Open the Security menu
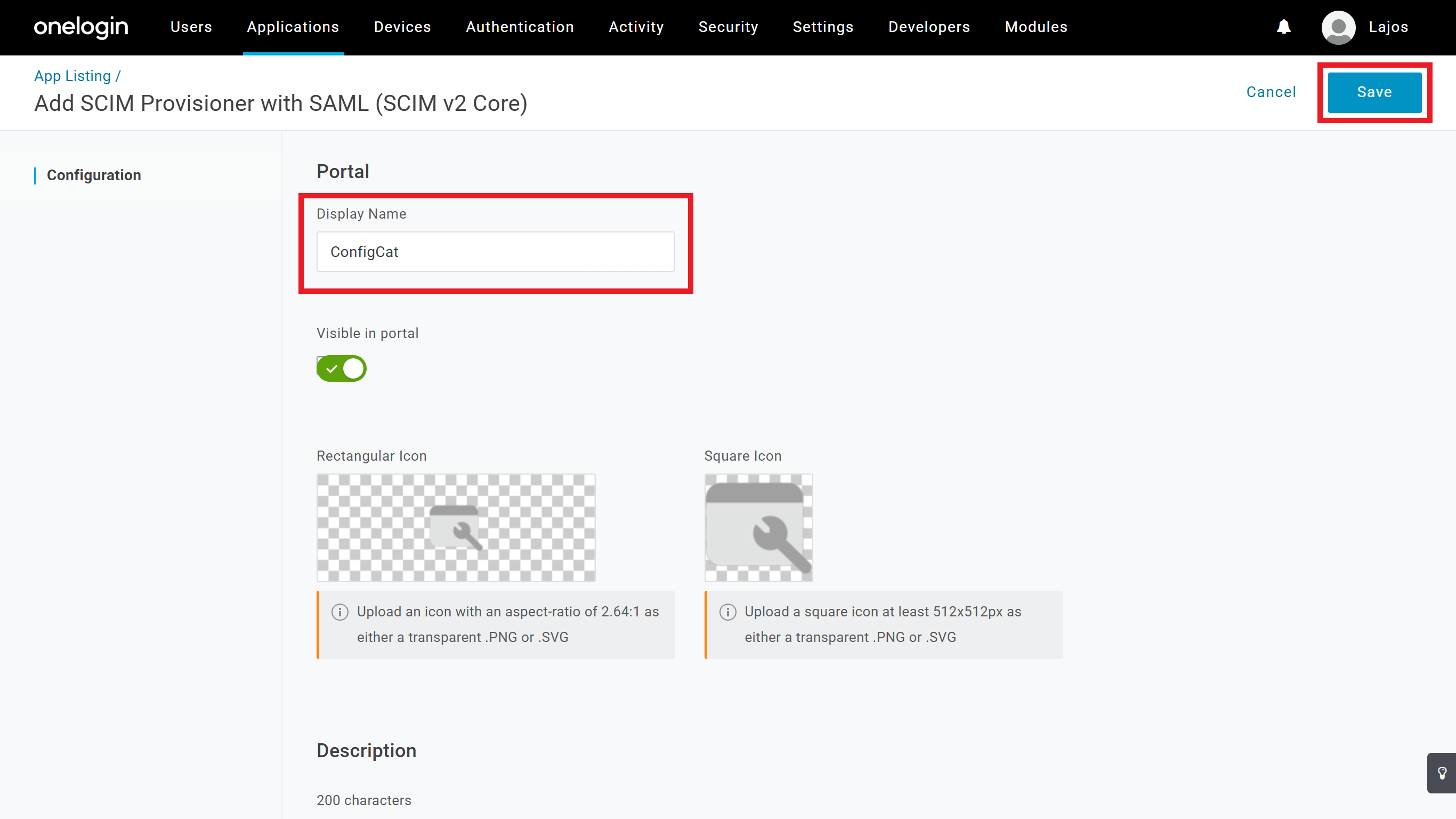 click(728, 27)
